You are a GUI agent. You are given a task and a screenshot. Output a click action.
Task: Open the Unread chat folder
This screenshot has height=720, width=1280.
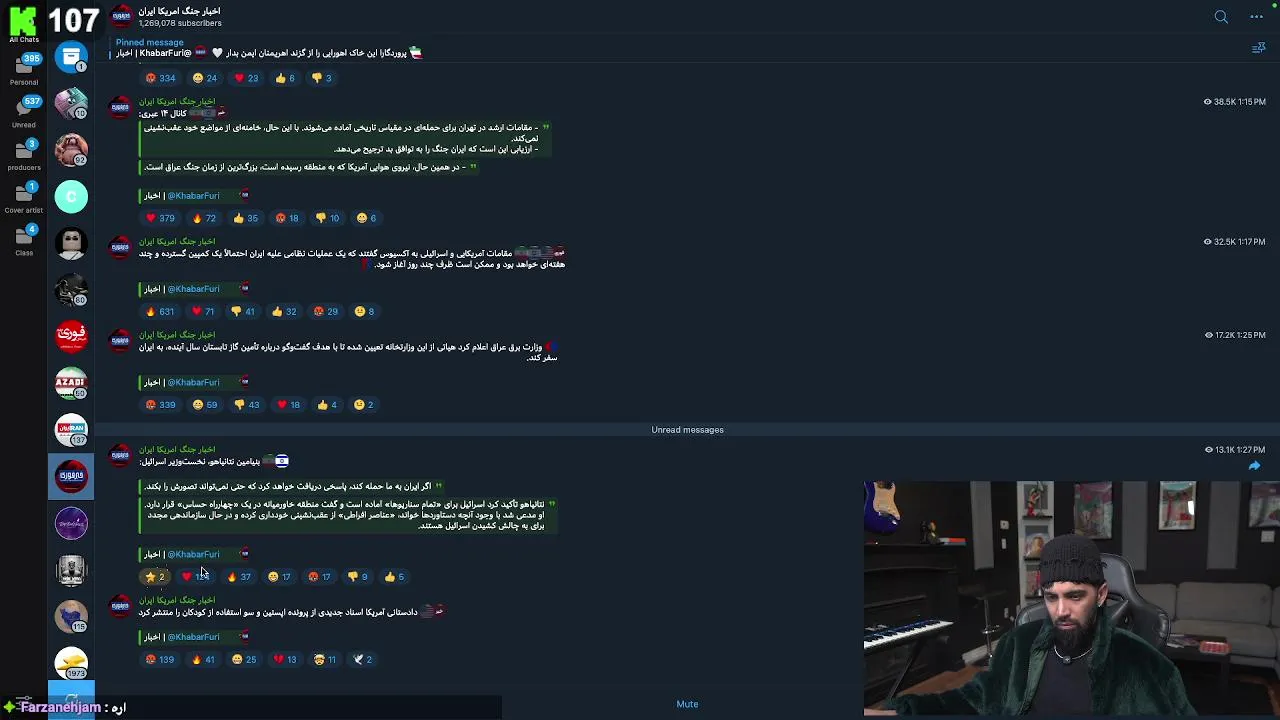(24, 111)
